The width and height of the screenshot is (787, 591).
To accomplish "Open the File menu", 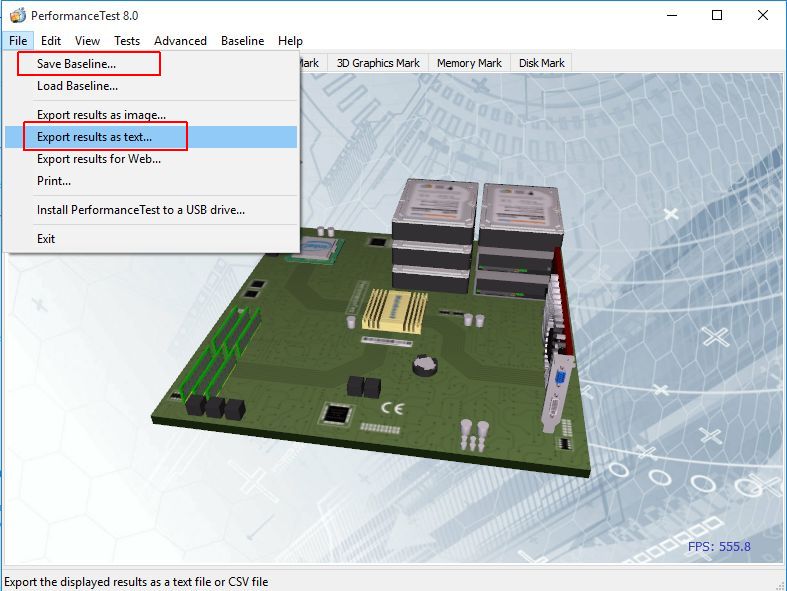I will [18, 41].
